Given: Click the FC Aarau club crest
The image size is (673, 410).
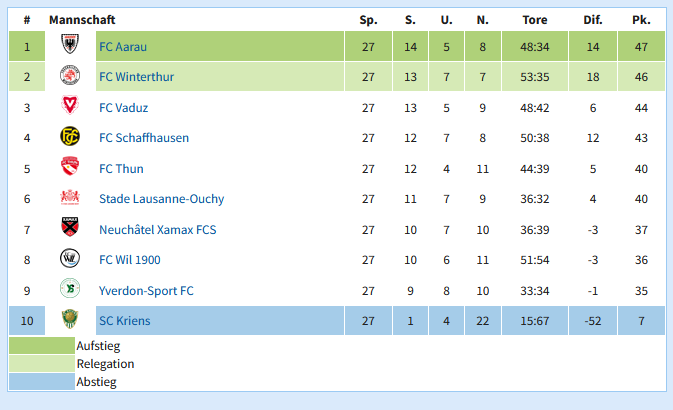Looking at the screenshot, I should tap(70, 44).
